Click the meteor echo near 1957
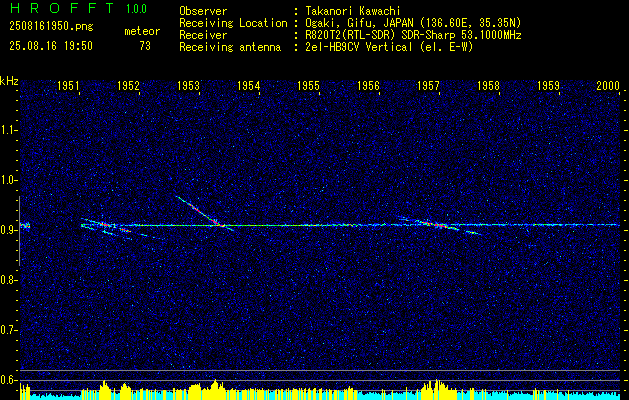 [439, 225]
